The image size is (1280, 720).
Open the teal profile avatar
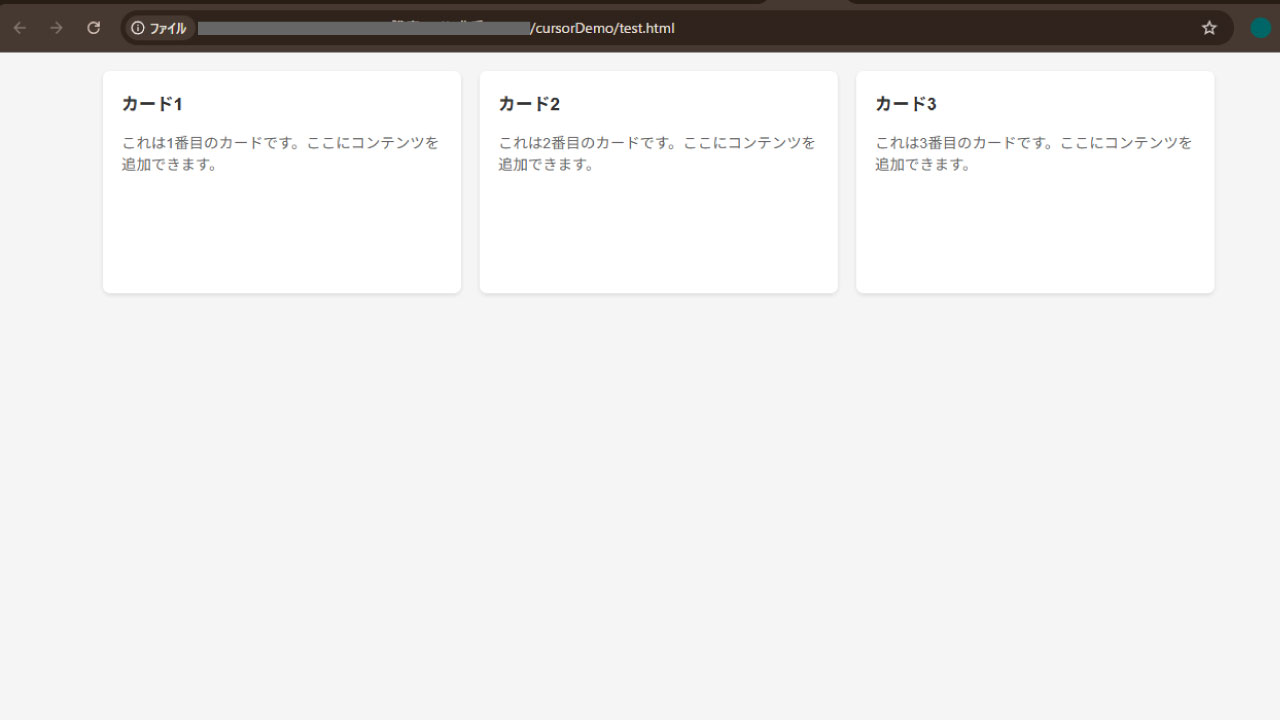(1261, 28)
